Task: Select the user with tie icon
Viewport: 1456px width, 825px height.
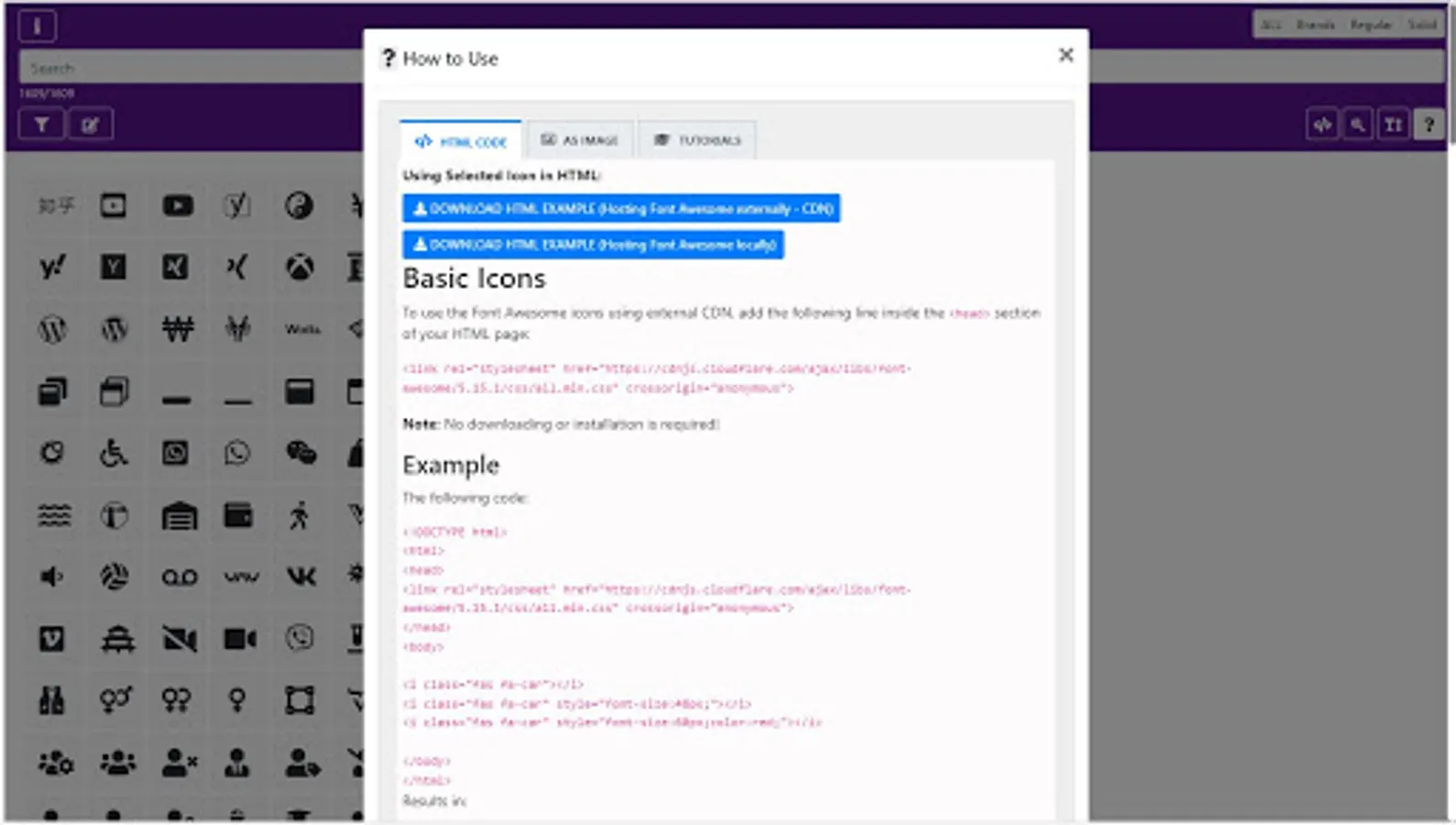Action: (x=237, y=762)
